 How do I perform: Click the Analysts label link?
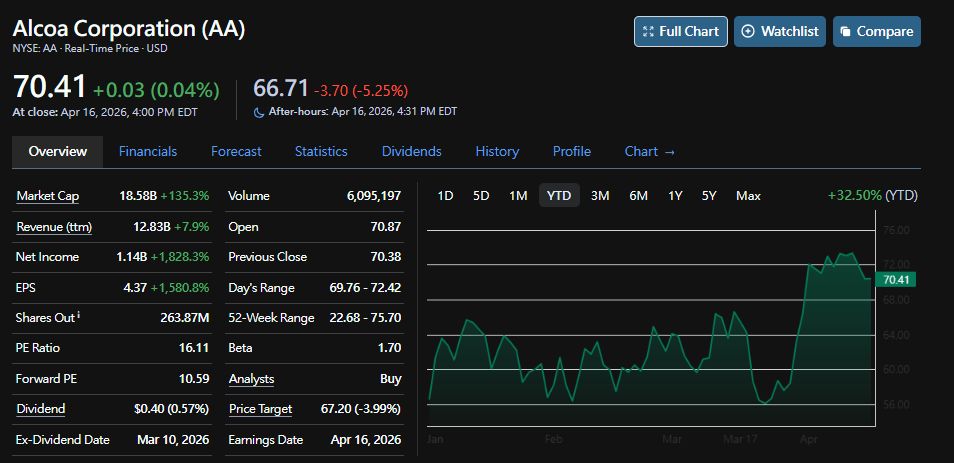click(251, 379)
